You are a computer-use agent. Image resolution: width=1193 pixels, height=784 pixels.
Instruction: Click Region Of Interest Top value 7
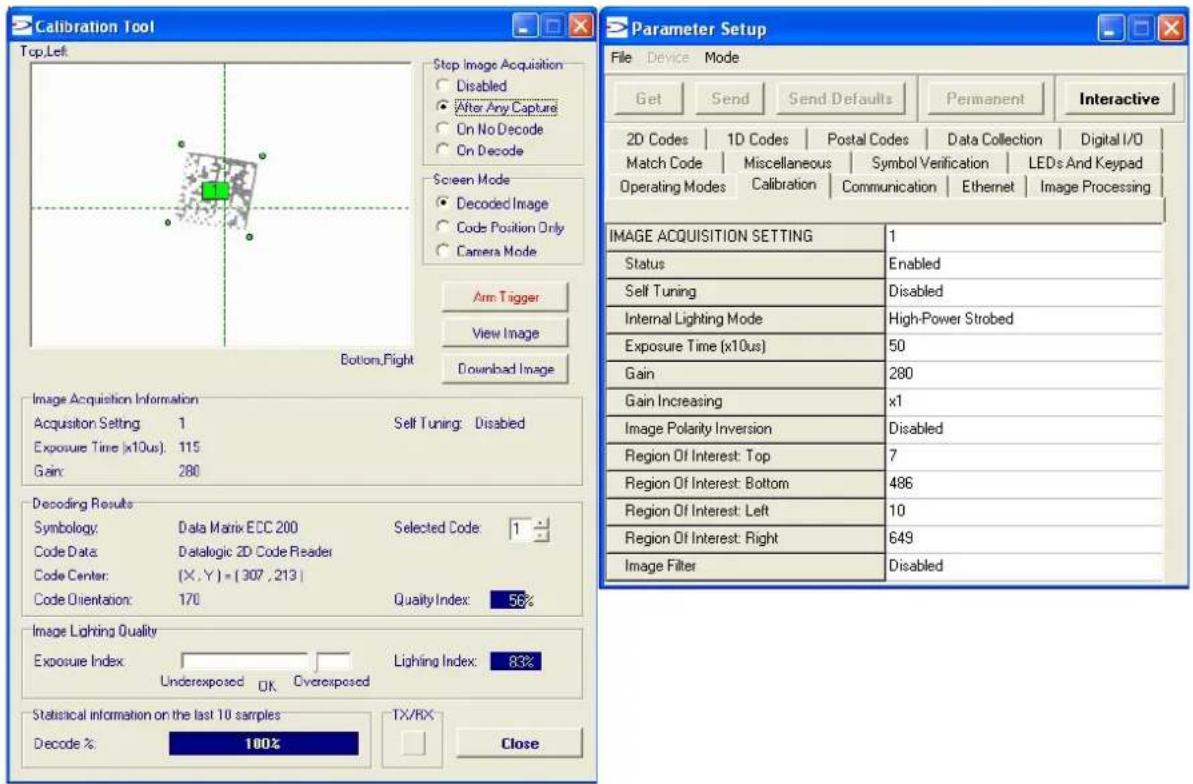click(1024, 455)
